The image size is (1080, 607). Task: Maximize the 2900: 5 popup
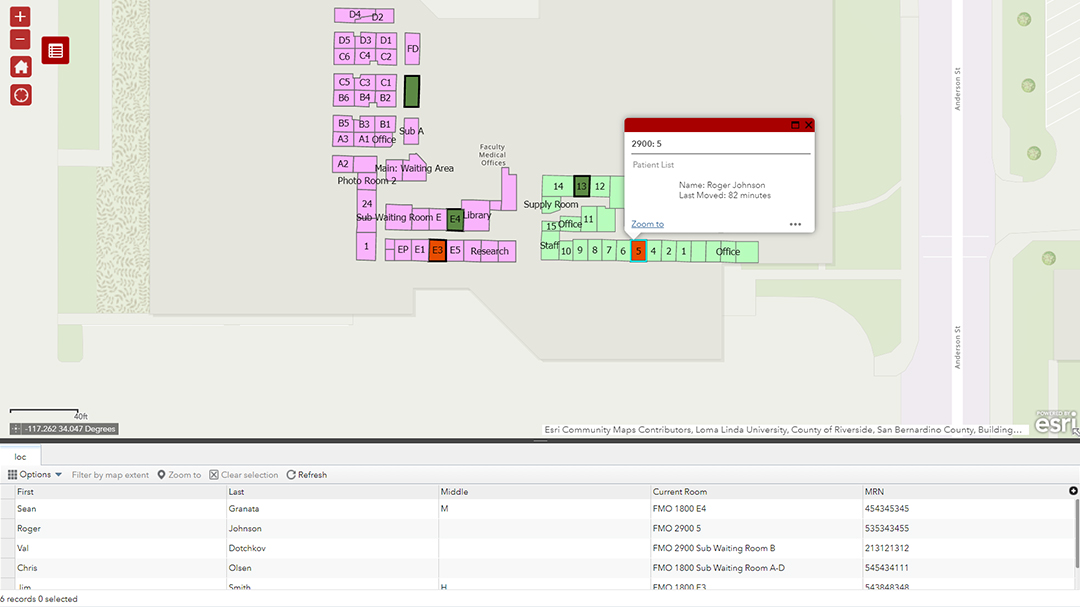tap(796, 125)
